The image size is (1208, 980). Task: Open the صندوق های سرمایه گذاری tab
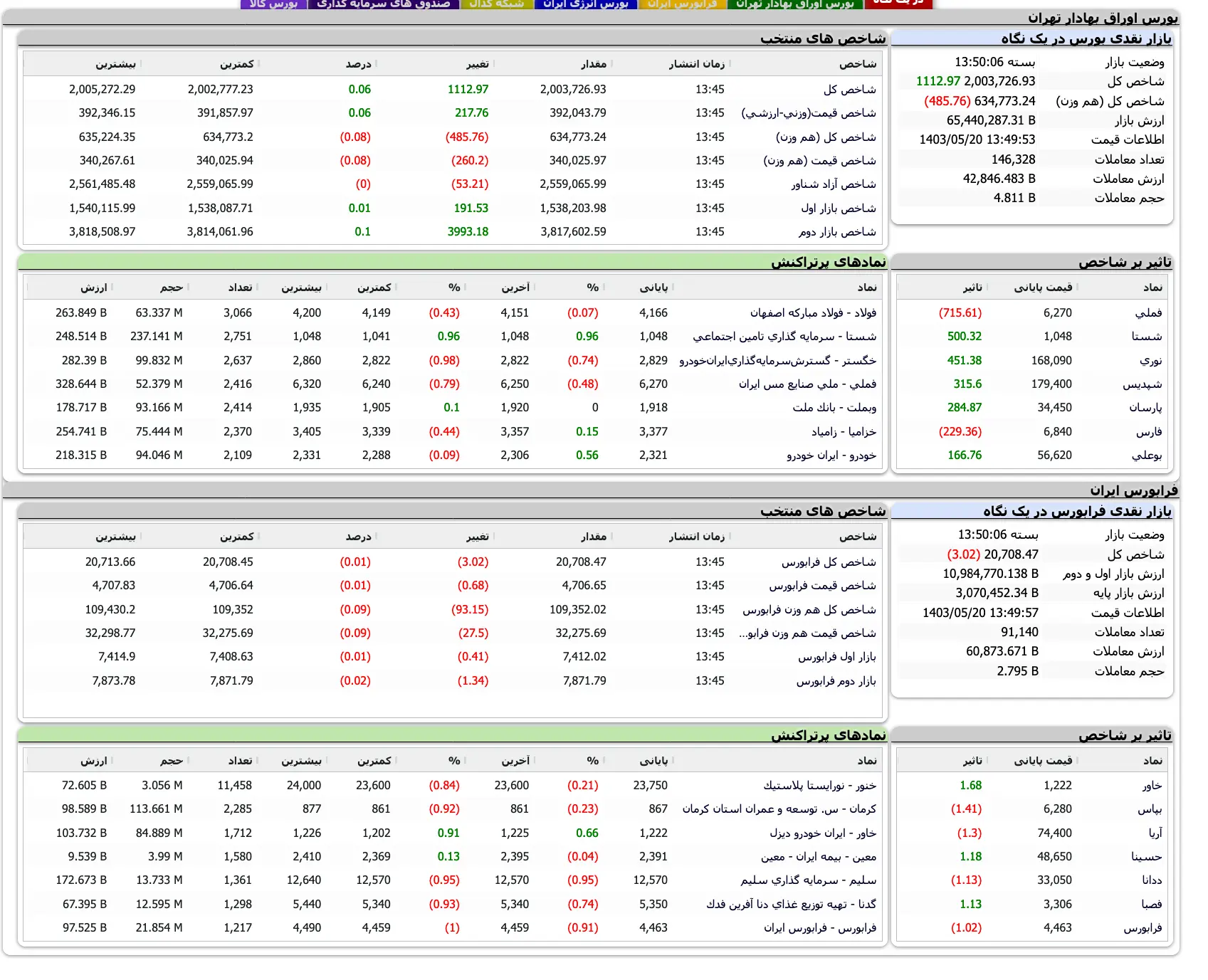(383, 4)
